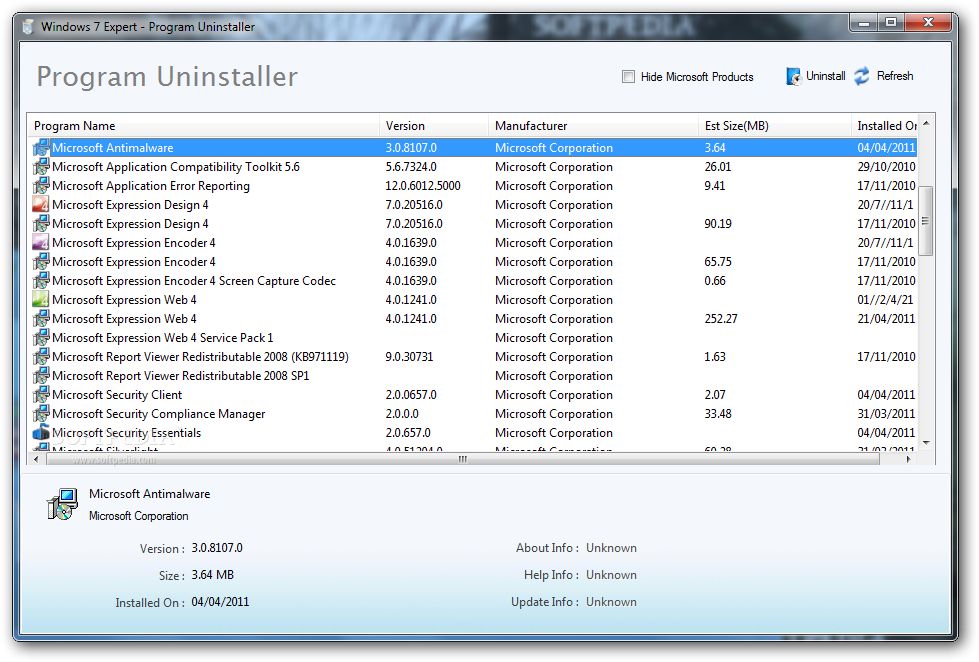Screen dimensions: 979x662
Task: Click purple Expression Encoder 4 icon
Action: pyautogui.click(x=41, y=243)
